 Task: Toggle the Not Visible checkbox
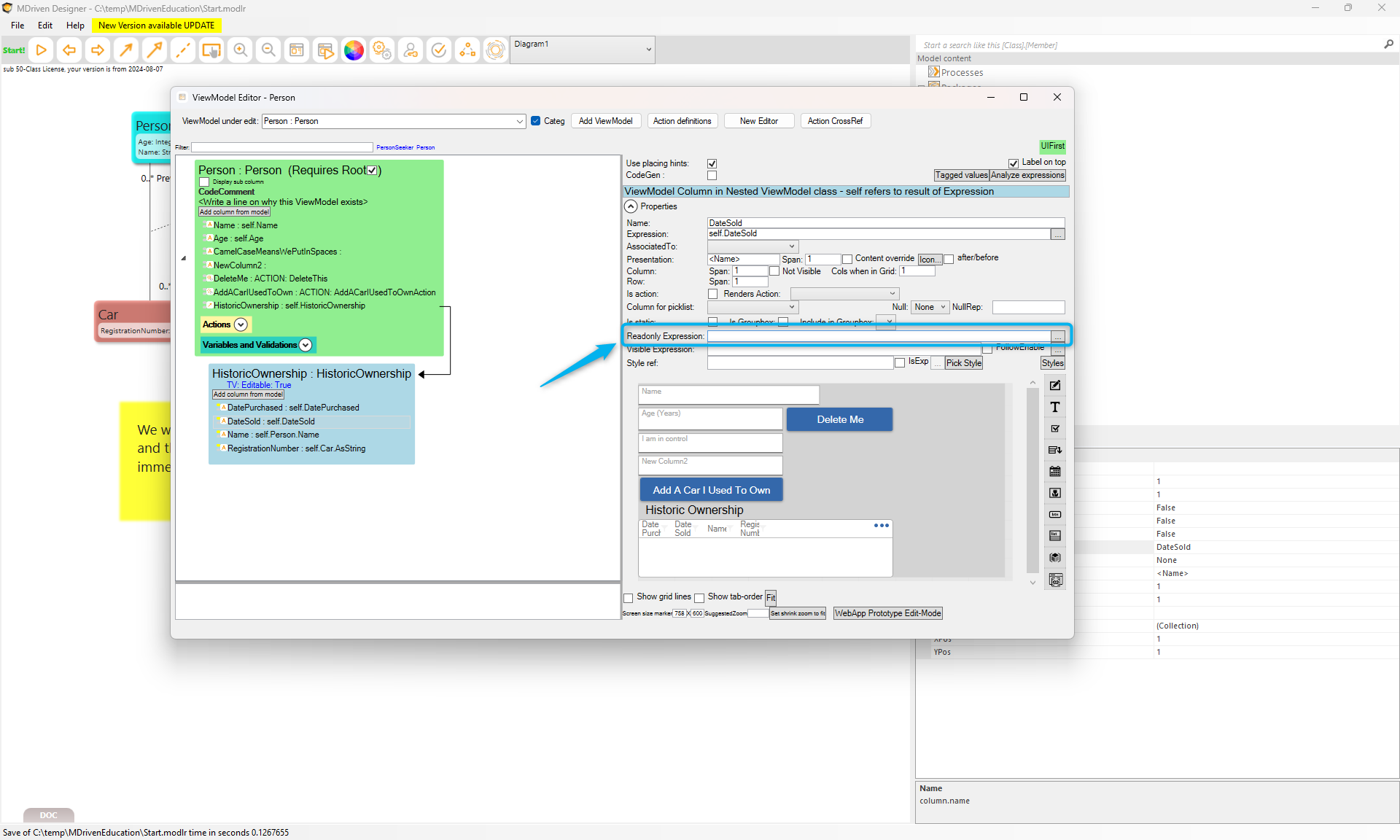774,271
